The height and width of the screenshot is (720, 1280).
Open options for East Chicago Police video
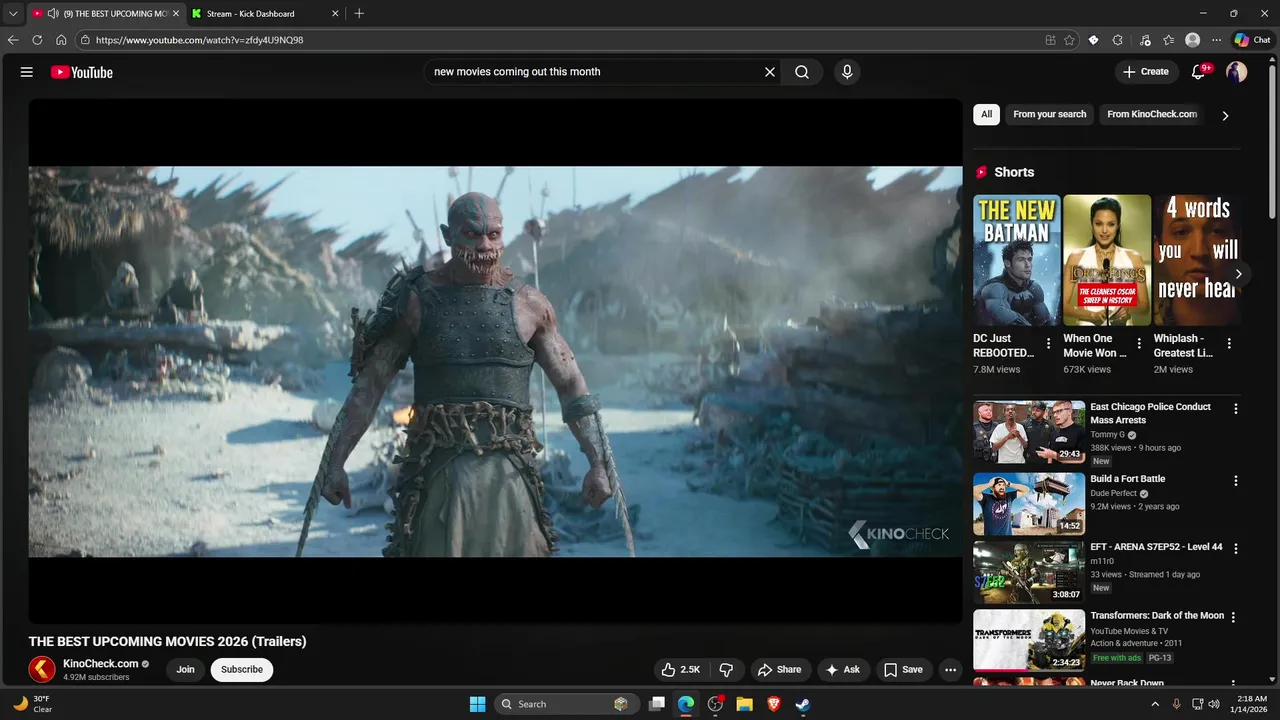click(1236, 409)
